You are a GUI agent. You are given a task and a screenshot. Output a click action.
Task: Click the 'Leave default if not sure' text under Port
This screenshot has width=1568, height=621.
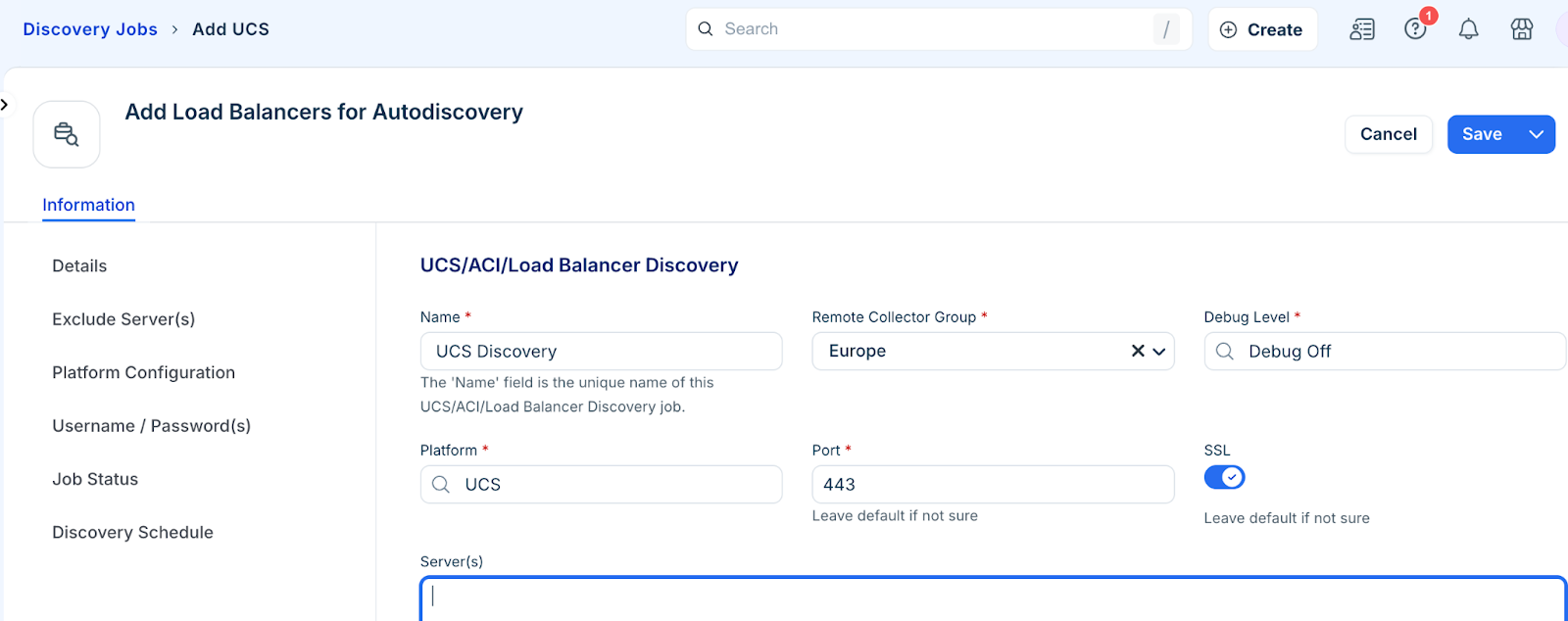(x=895, y=516)
